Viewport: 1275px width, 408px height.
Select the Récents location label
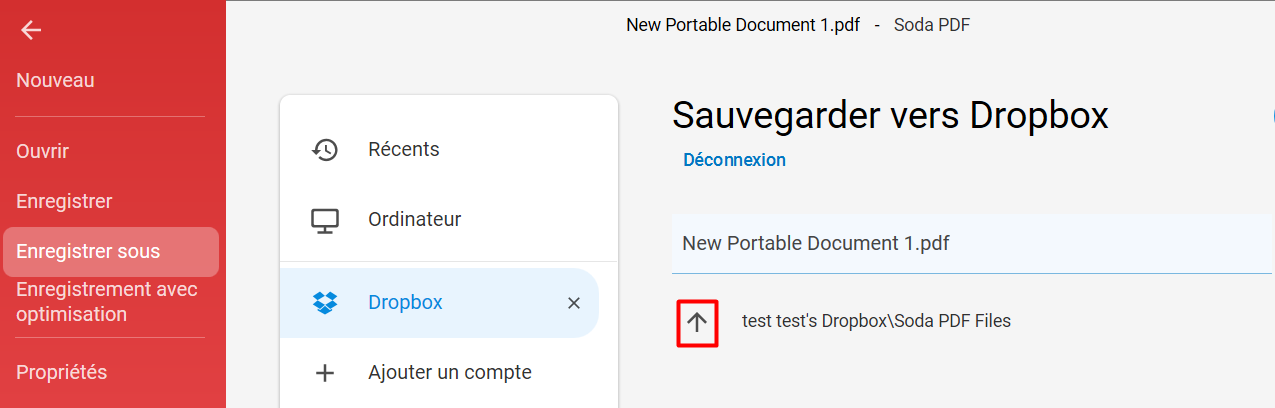(x=404, y=150)
